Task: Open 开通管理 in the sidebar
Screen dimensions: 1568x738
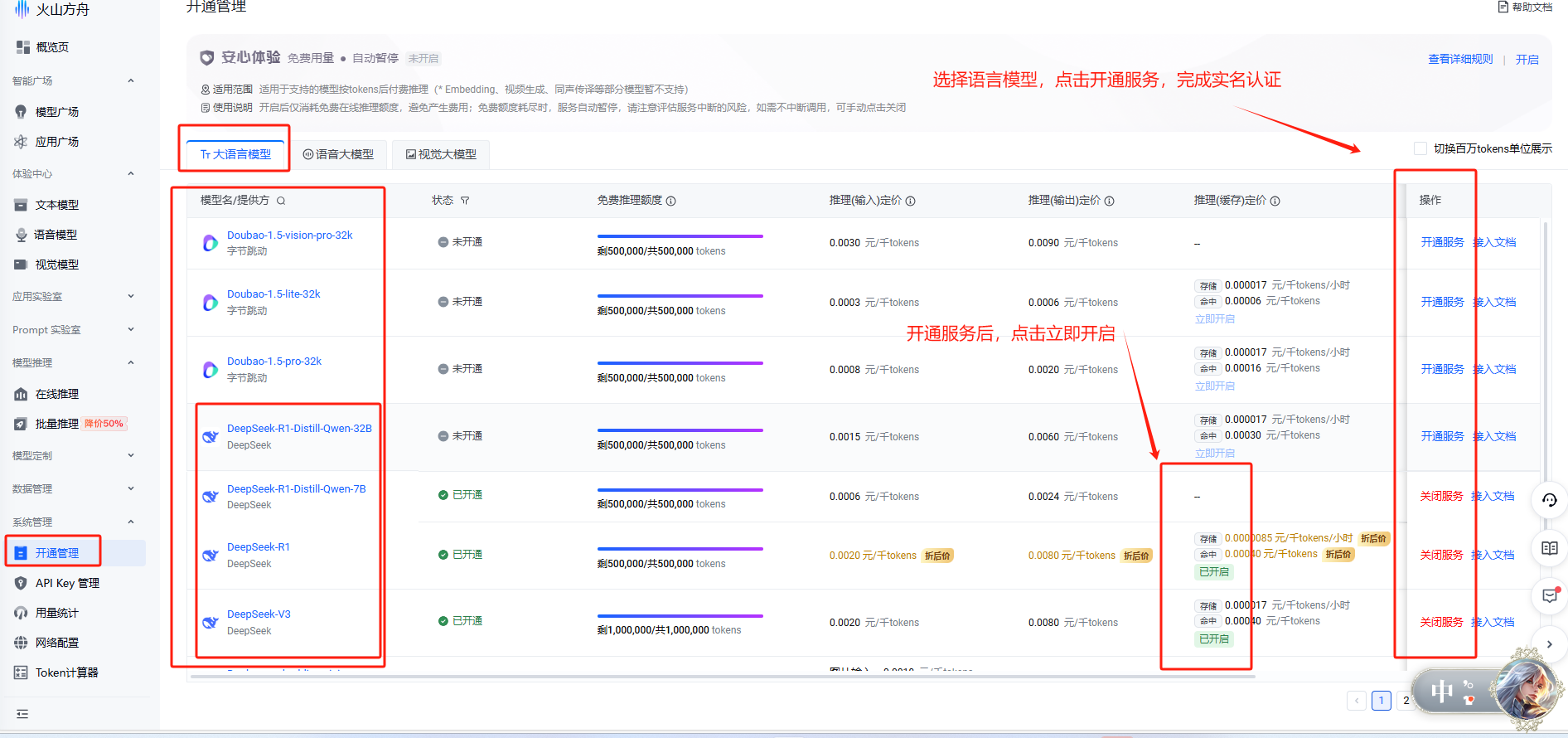Action: click(x=77, y=553)
